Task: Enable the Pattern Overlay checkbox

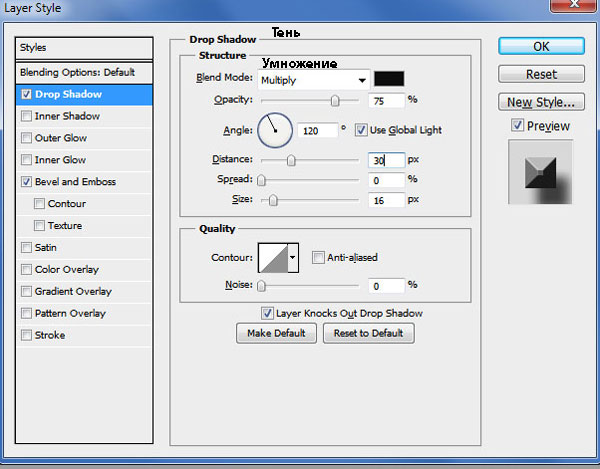Action: tap(26, 313)
